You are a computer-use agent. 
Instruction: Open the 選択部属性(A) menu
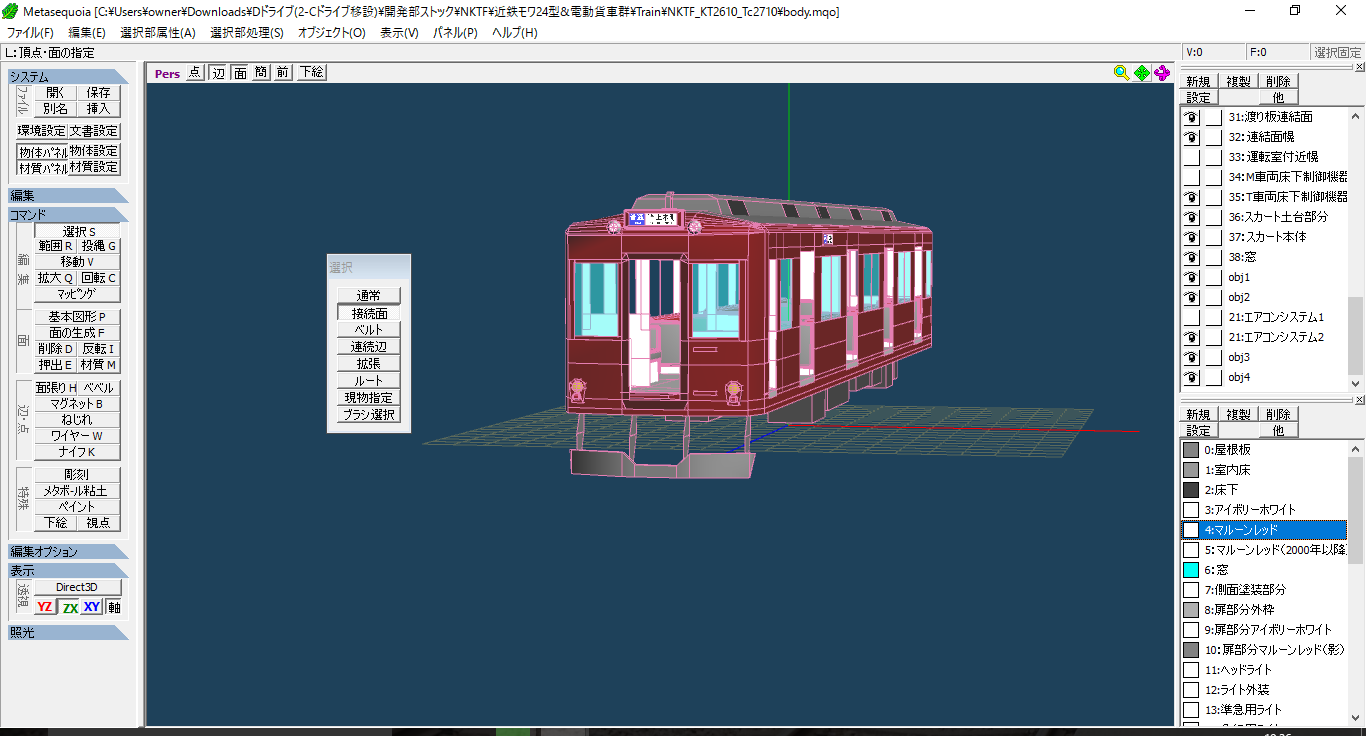tap(158, 32)
